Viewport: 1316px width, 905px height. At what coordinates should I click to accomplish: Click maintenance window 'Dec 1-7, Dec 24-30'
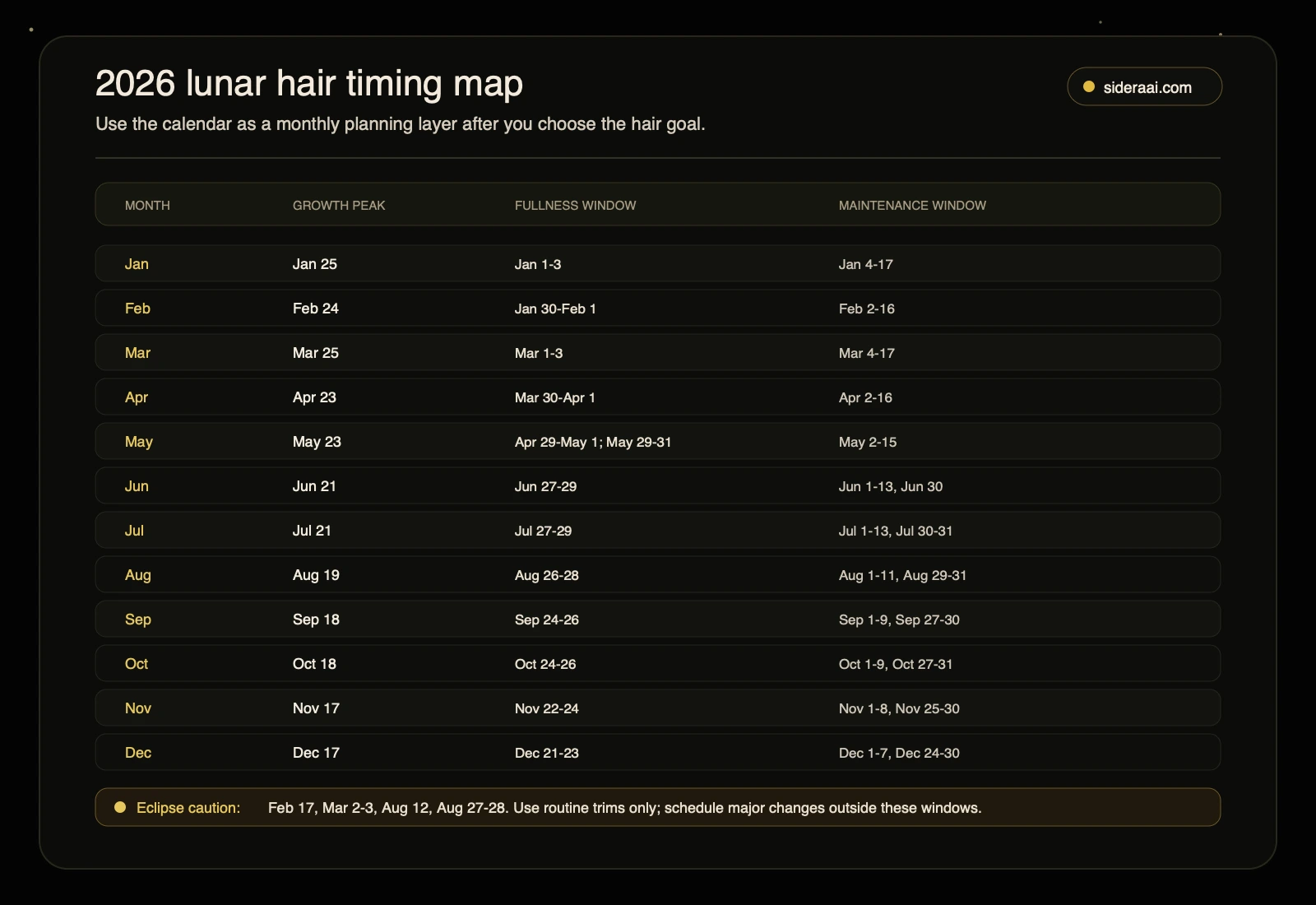point(899,753)
